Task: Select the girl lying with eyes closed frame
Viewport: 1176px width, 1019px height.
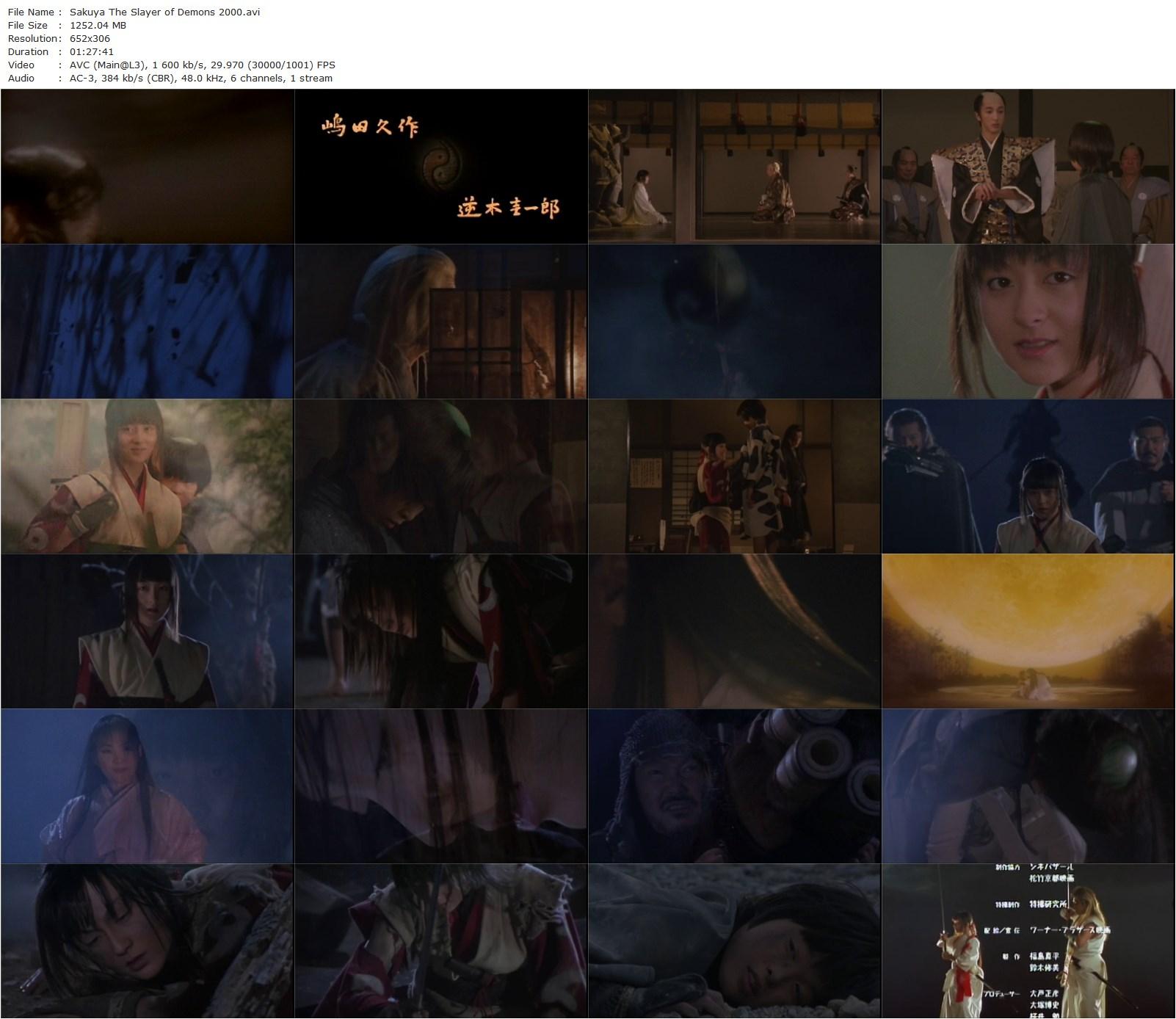Action: pyautogui.click(x=147, y=941)
